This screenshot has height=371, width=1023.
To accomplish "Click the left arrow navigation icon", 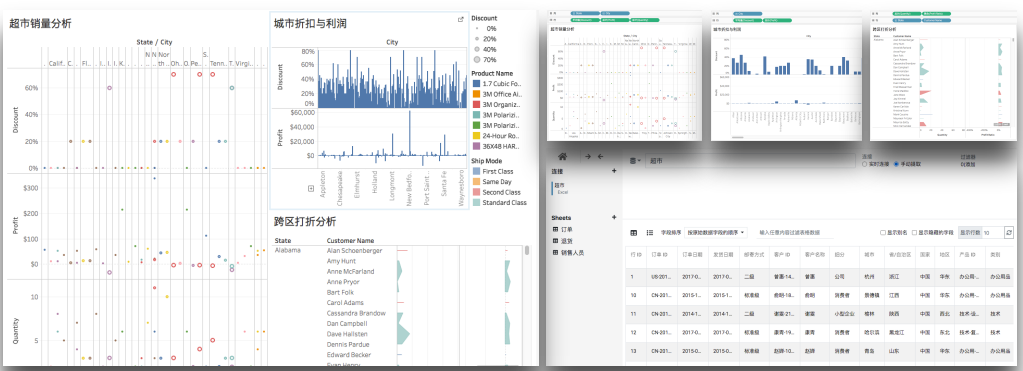I will click(x=600, y=156).
